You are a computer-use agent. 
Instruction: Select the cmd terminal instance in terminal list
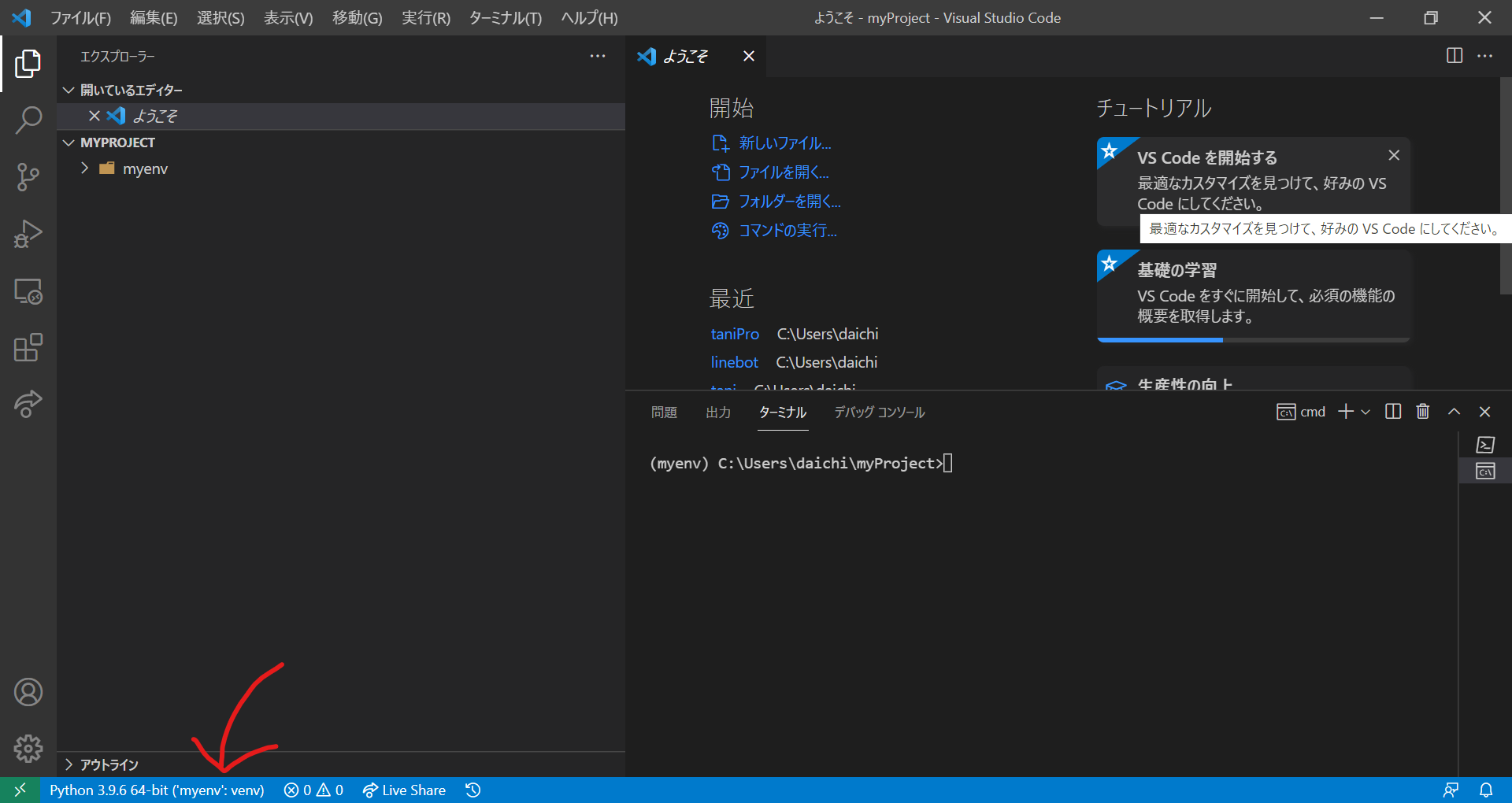(1485, 471)
